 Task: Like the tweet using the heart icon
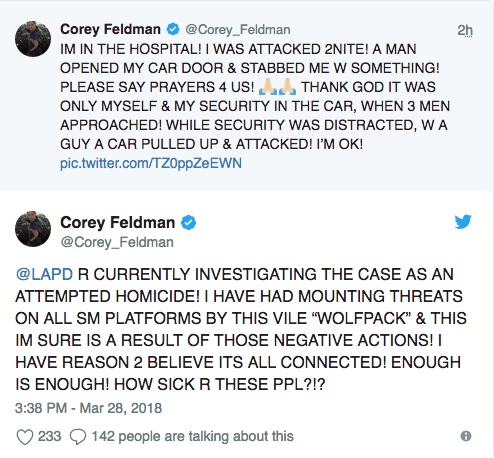pos(25,437)
